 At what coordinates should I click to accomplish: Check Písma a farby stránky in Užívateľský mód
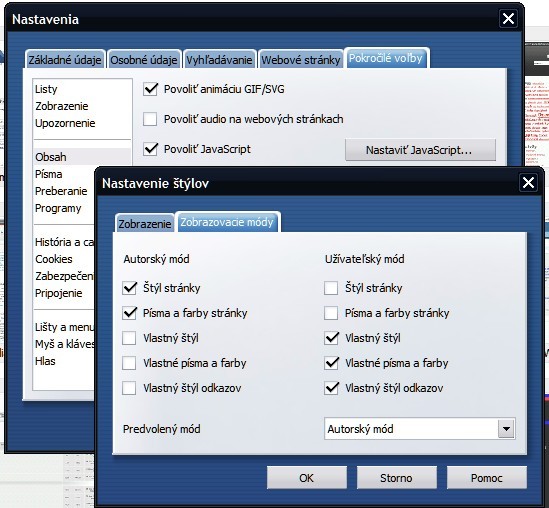(x=331, y=313)
